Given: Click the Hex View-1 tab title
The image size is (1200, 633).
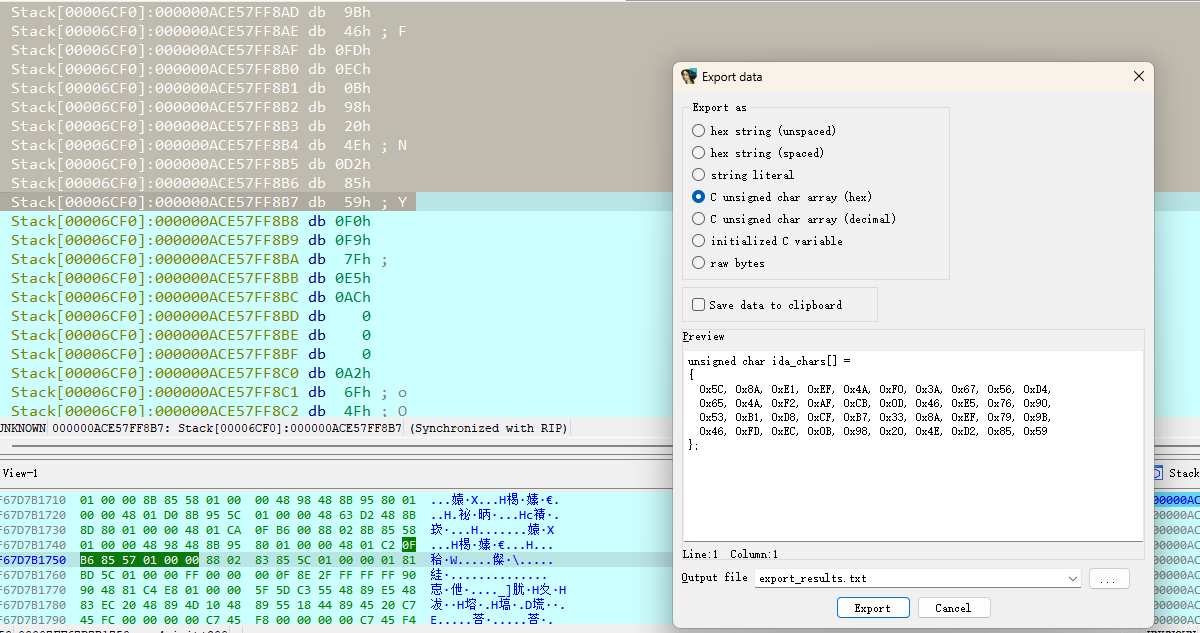Looking at the screenshot, I should (x=19, y=472).
